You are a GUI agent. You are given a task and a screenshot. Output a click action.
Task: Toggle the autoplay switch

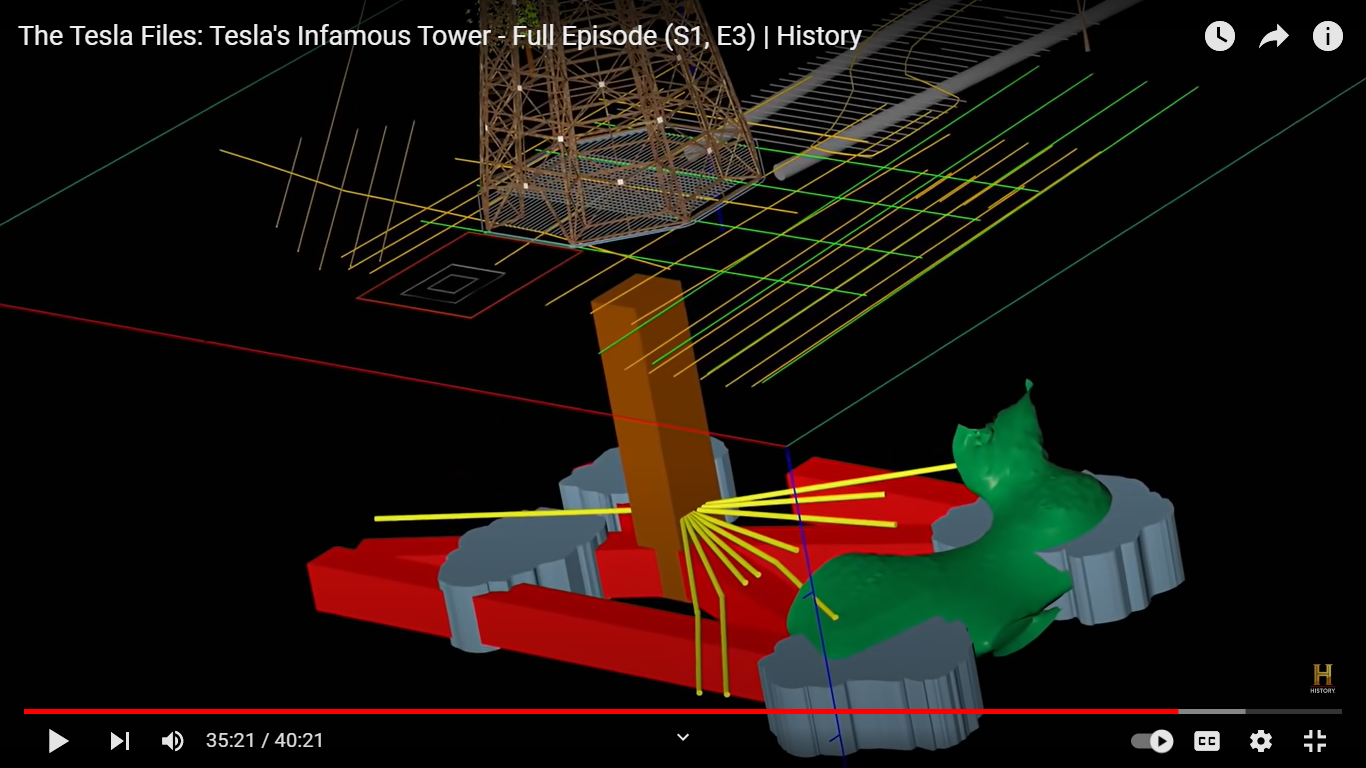click(x=1152, y=741)
